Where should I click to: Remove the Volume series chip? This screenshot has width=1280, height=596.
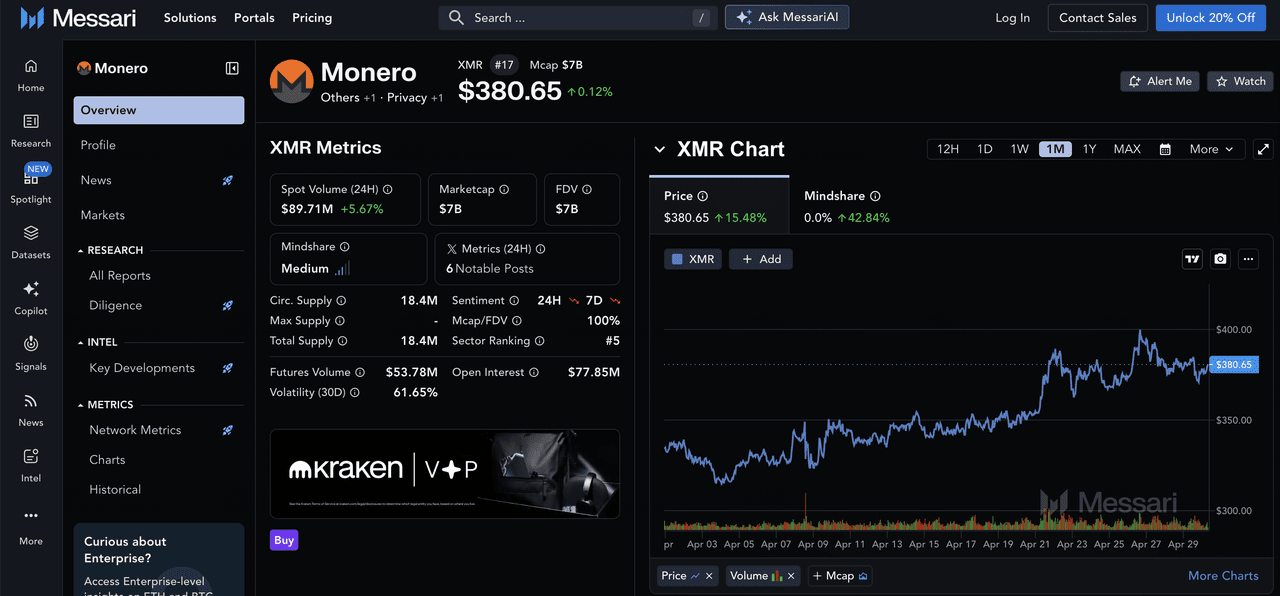[x=791, y=576]
